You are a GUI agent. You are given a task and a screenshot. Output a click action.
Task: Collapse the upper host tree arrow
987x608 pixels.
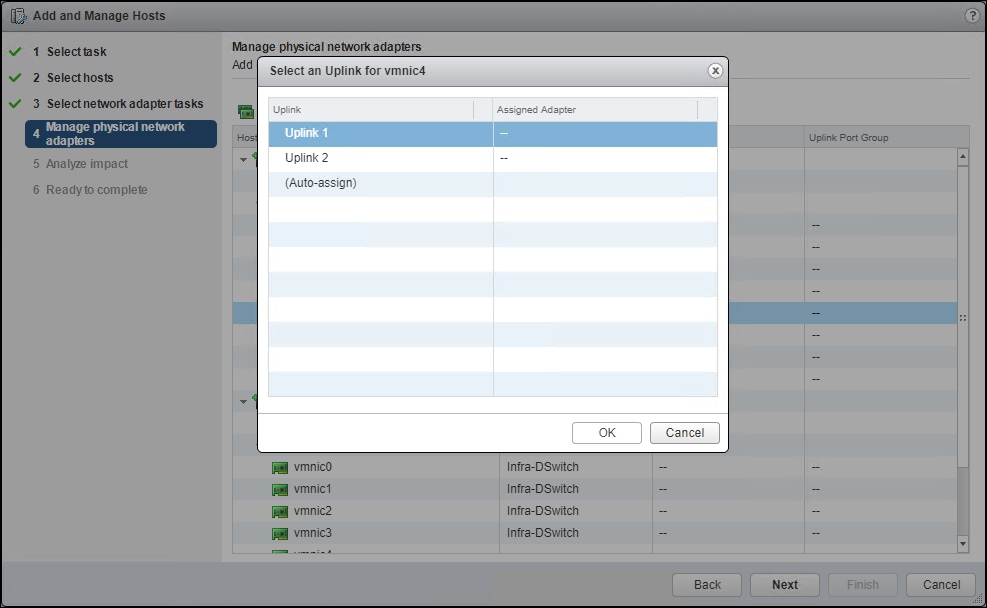tap(242, 160)
